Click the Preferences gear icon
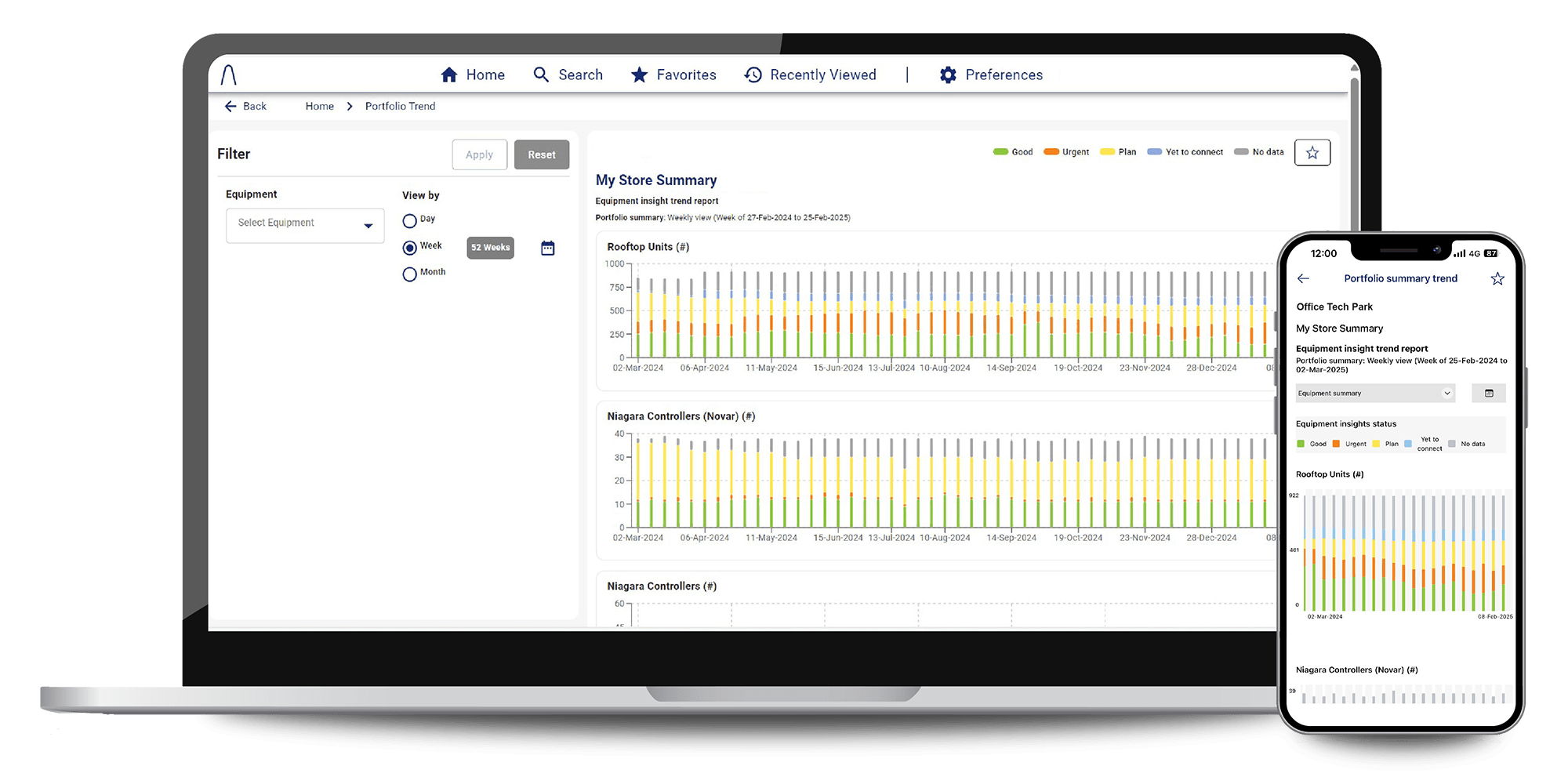This screenshot has height=784, width=1568. (x=948, y=75)
